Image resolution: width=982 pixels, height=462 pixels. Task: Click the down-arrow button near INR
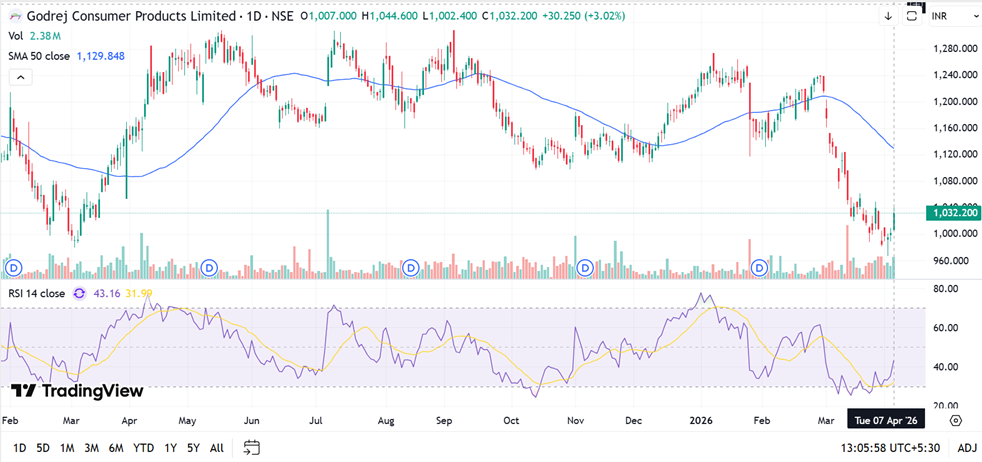(888, 16)
